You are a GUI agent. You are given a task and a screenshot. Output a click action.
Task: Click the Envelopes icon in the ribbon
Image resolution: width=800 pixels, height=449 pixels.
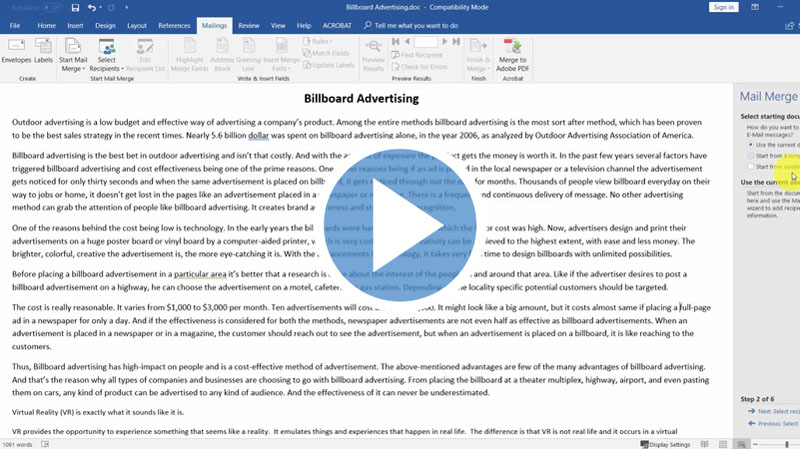18,52
